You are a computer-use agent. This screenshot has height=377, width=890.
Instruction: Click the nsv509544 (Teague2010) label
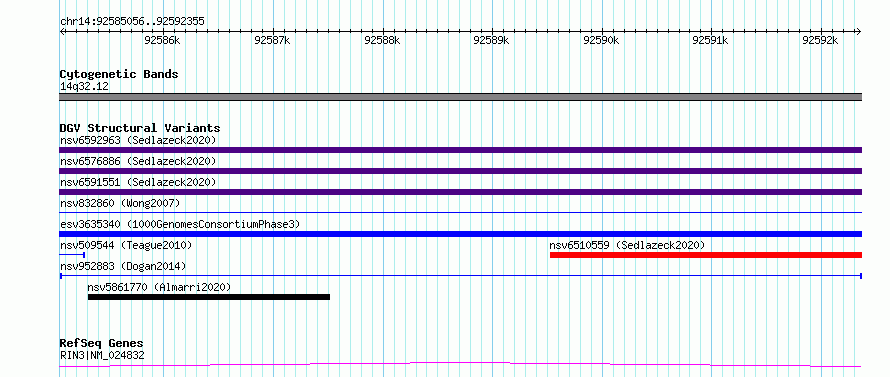point(126,245)
